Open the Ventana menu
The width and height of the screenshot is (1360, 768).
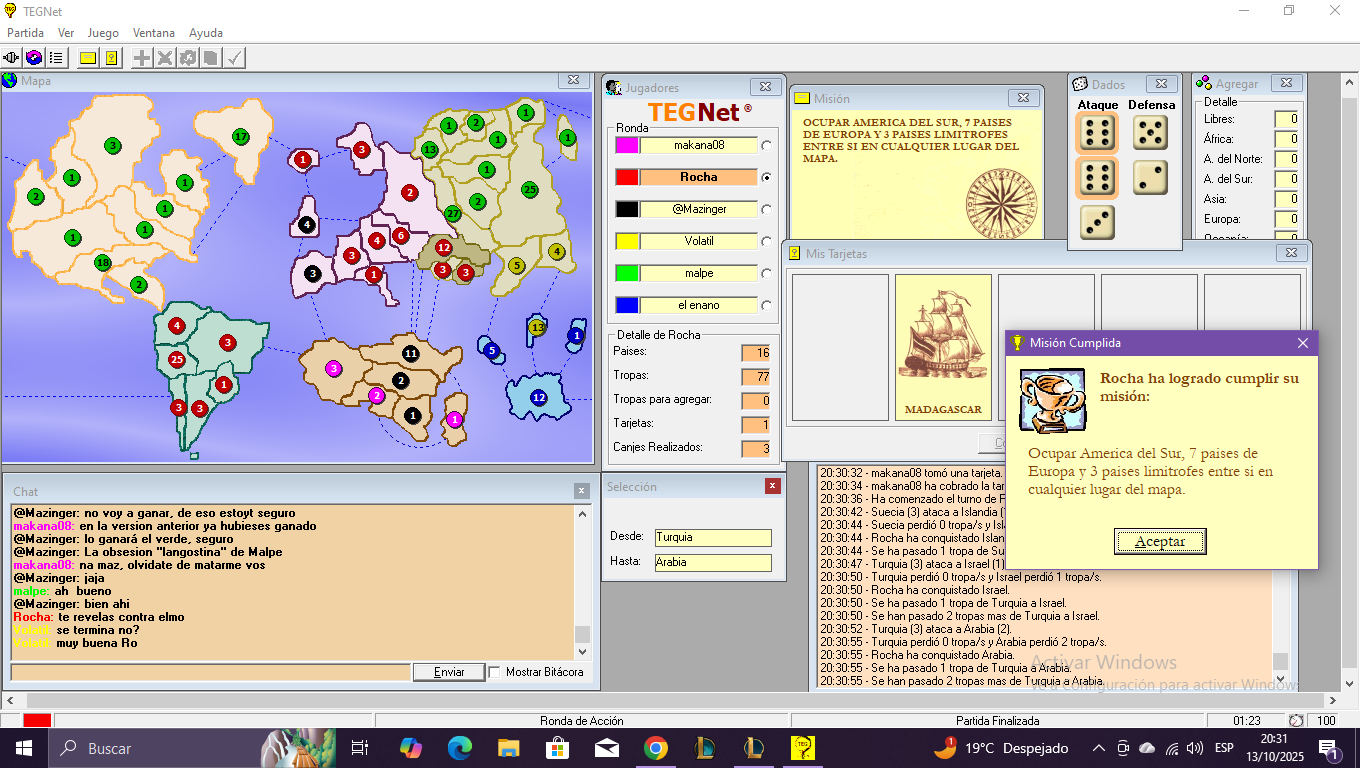click(153, 33)
